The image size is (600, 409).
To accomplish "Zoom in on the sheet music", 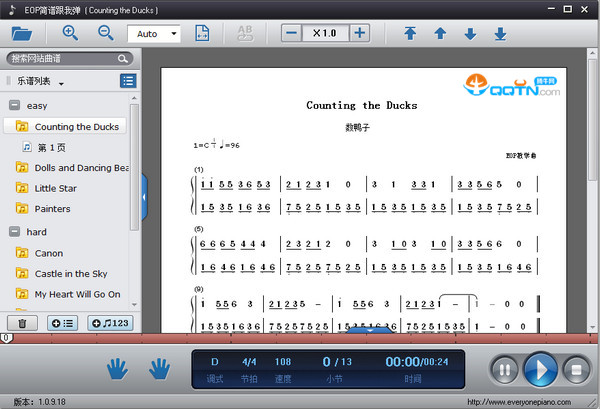I will coord(70,33).
